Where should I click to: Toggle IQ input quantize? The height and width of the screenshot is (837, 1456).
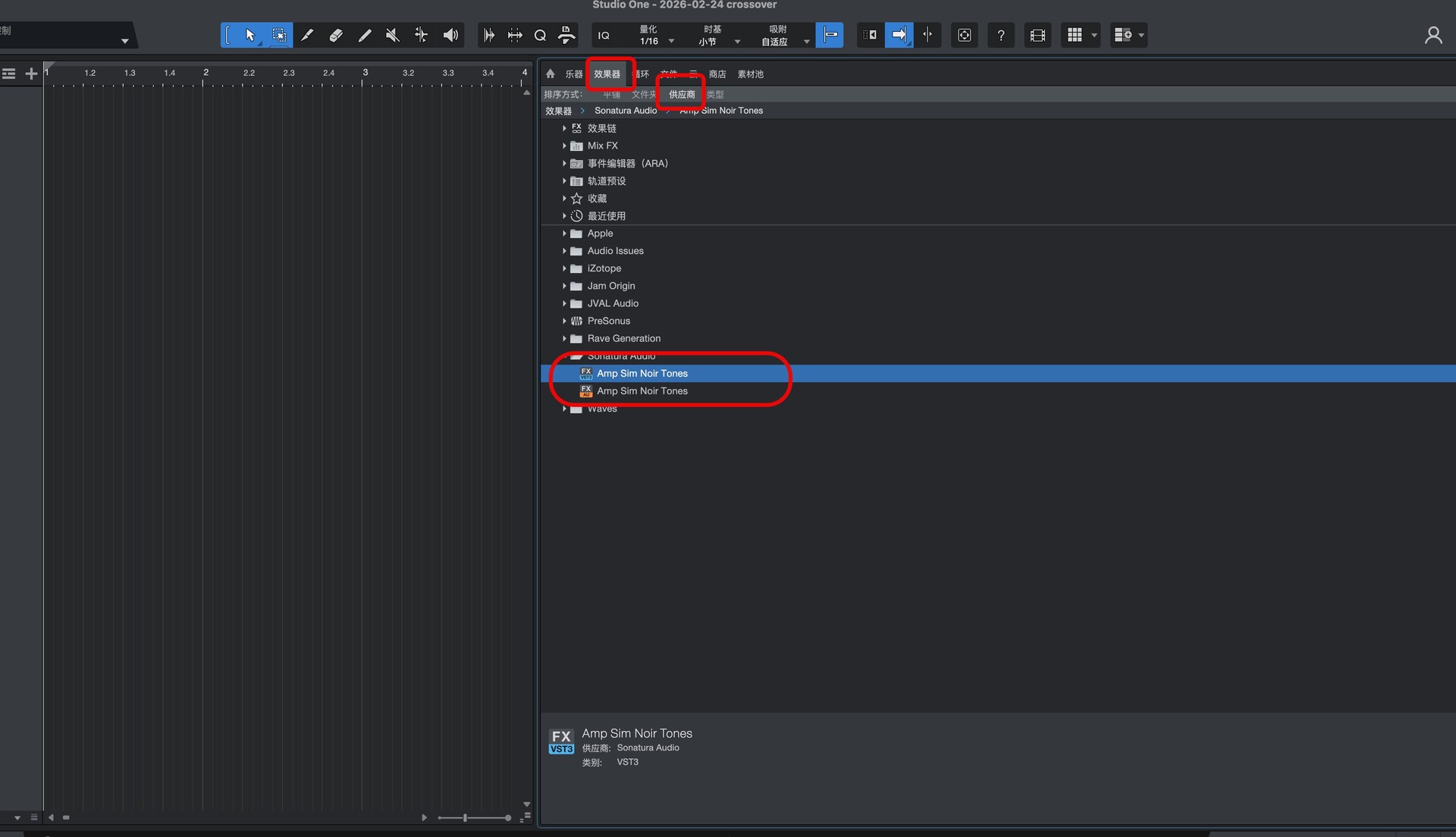(x=604, y=35)
